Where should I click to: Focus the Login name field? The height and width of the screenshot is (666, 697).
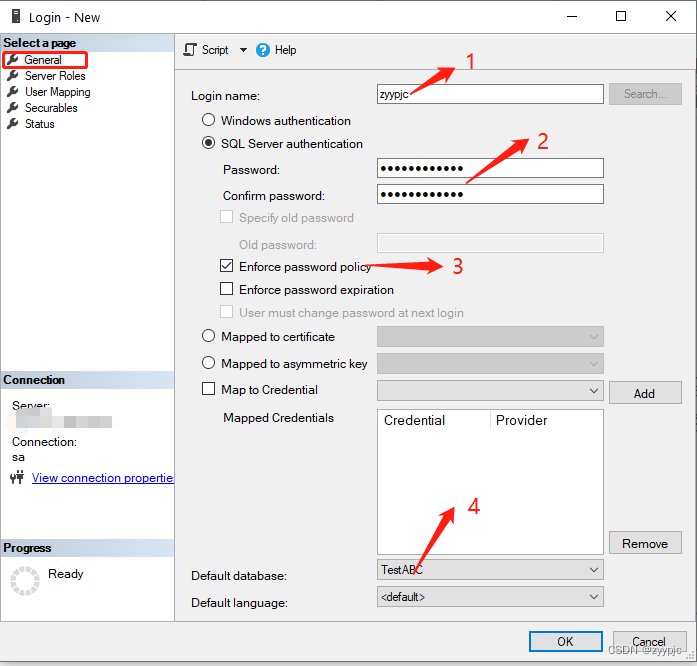[x=490, y=94]
